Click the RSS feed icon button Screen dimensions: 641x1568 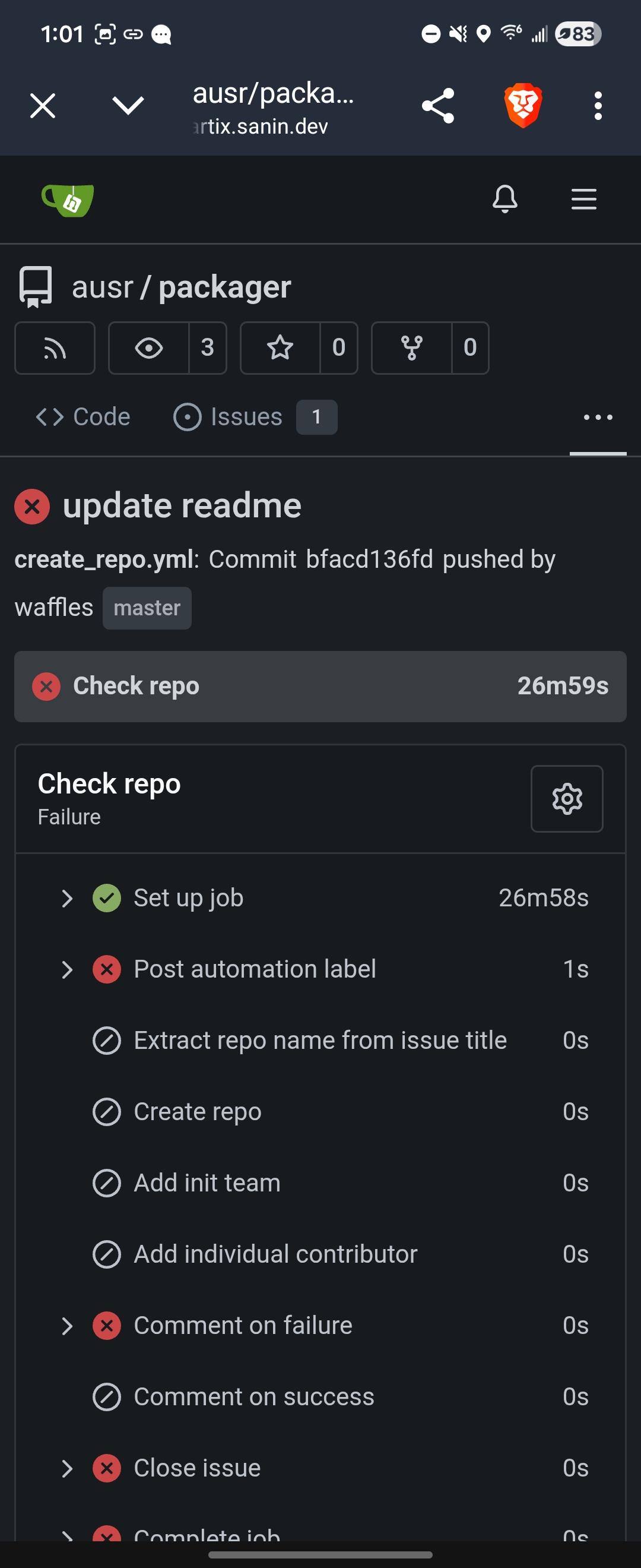(x=55, y=348)
